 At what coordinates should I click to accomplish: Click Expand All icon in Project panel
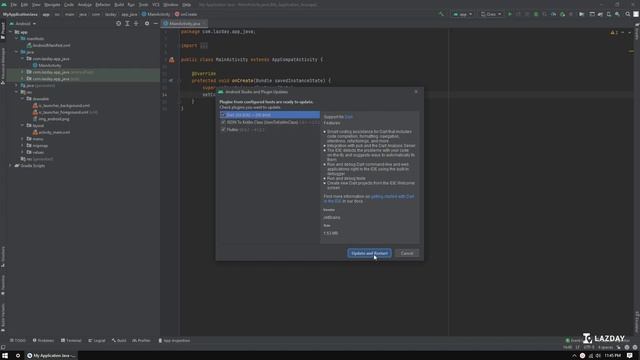pos(127,24)
